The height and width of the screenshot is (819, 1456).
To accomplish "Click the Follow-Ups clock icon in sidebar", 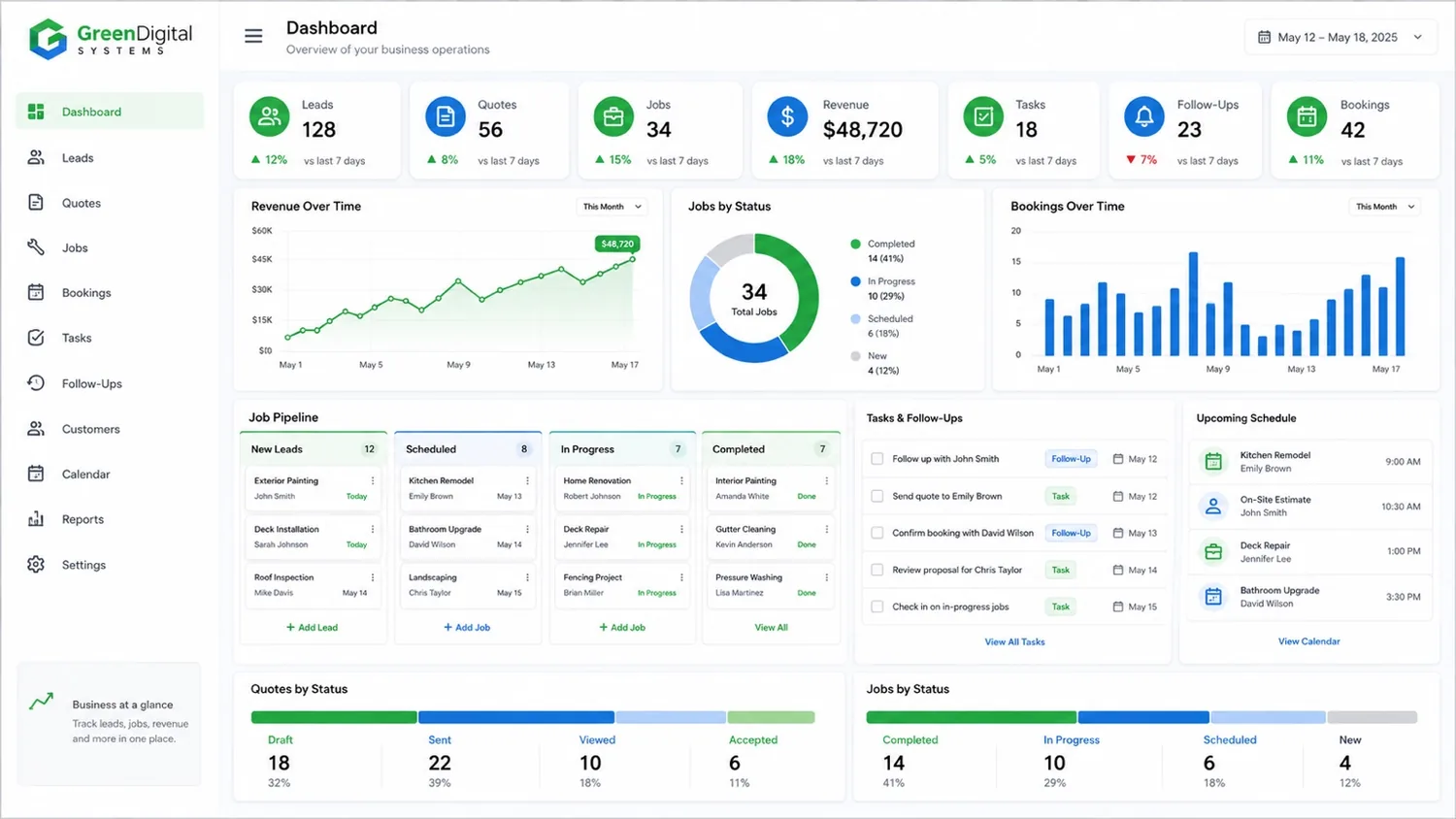I will (x=36, y=383).
